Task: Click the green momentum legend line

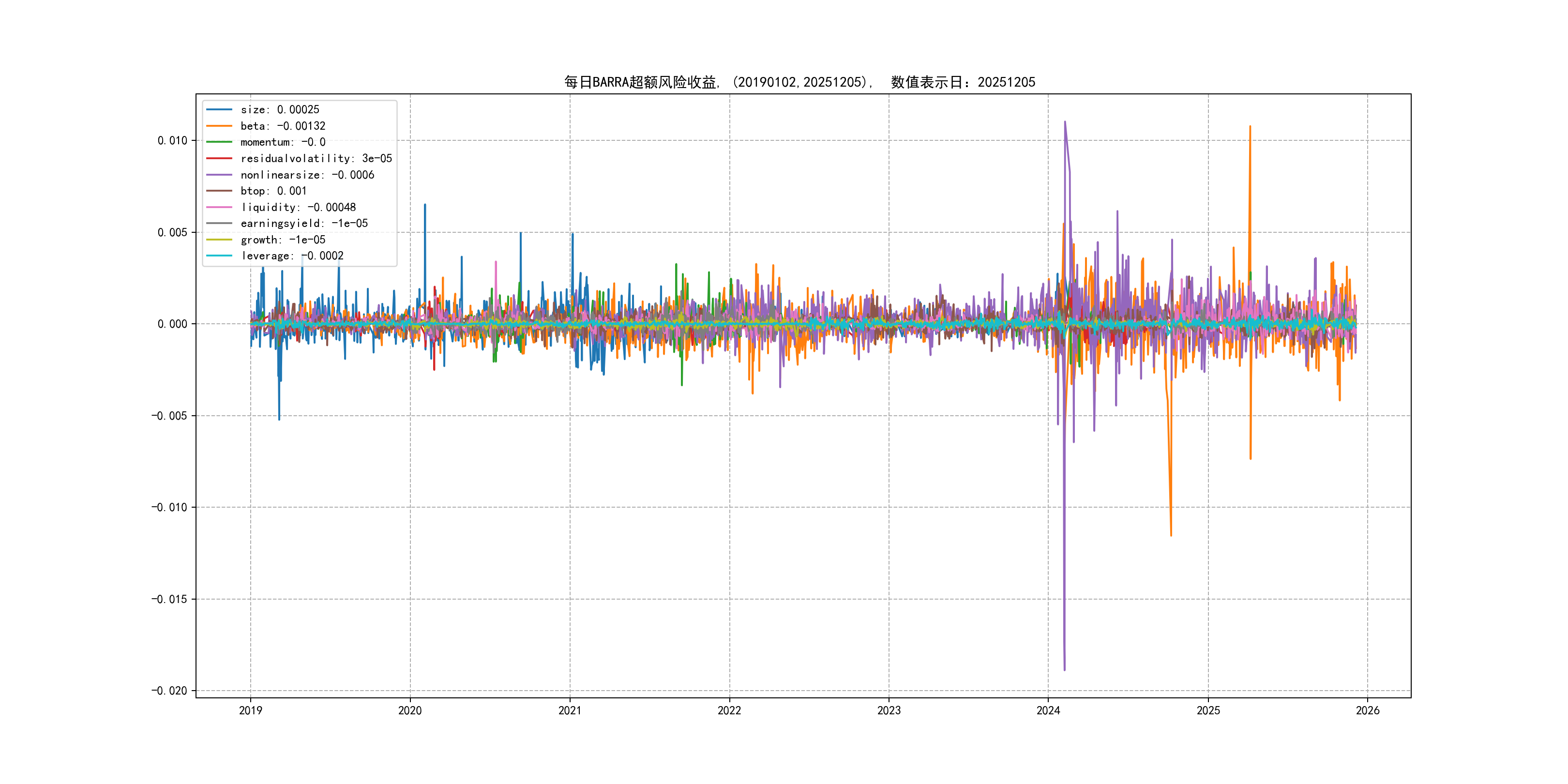Action: pos(219,142)
